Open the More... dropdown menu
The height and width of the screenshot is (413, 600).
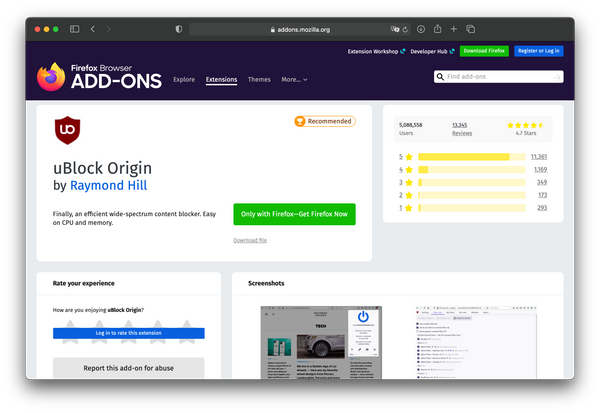click(x=294, y=80)
